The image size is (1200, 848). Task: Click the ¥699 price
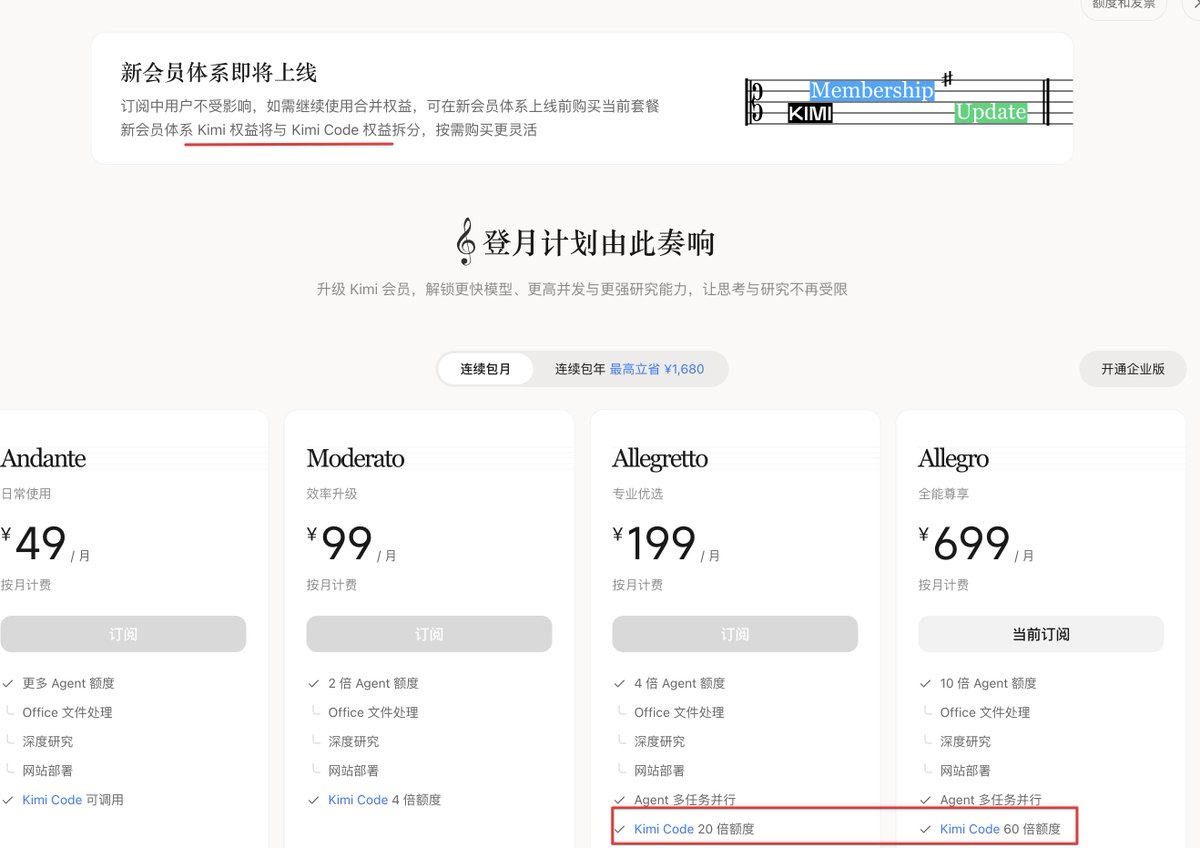coord(965,544)
